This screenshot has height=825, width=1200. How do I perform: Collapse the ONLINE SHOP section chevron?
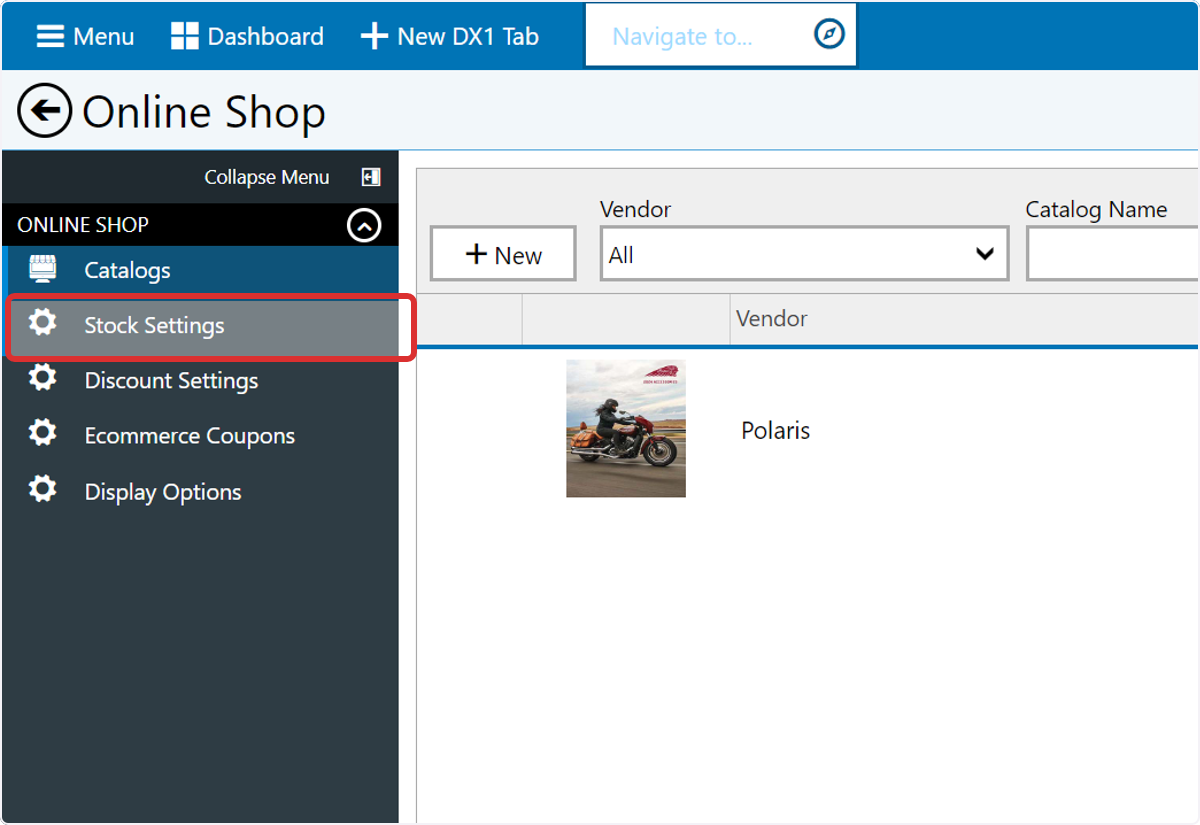(x=364, y=226)
